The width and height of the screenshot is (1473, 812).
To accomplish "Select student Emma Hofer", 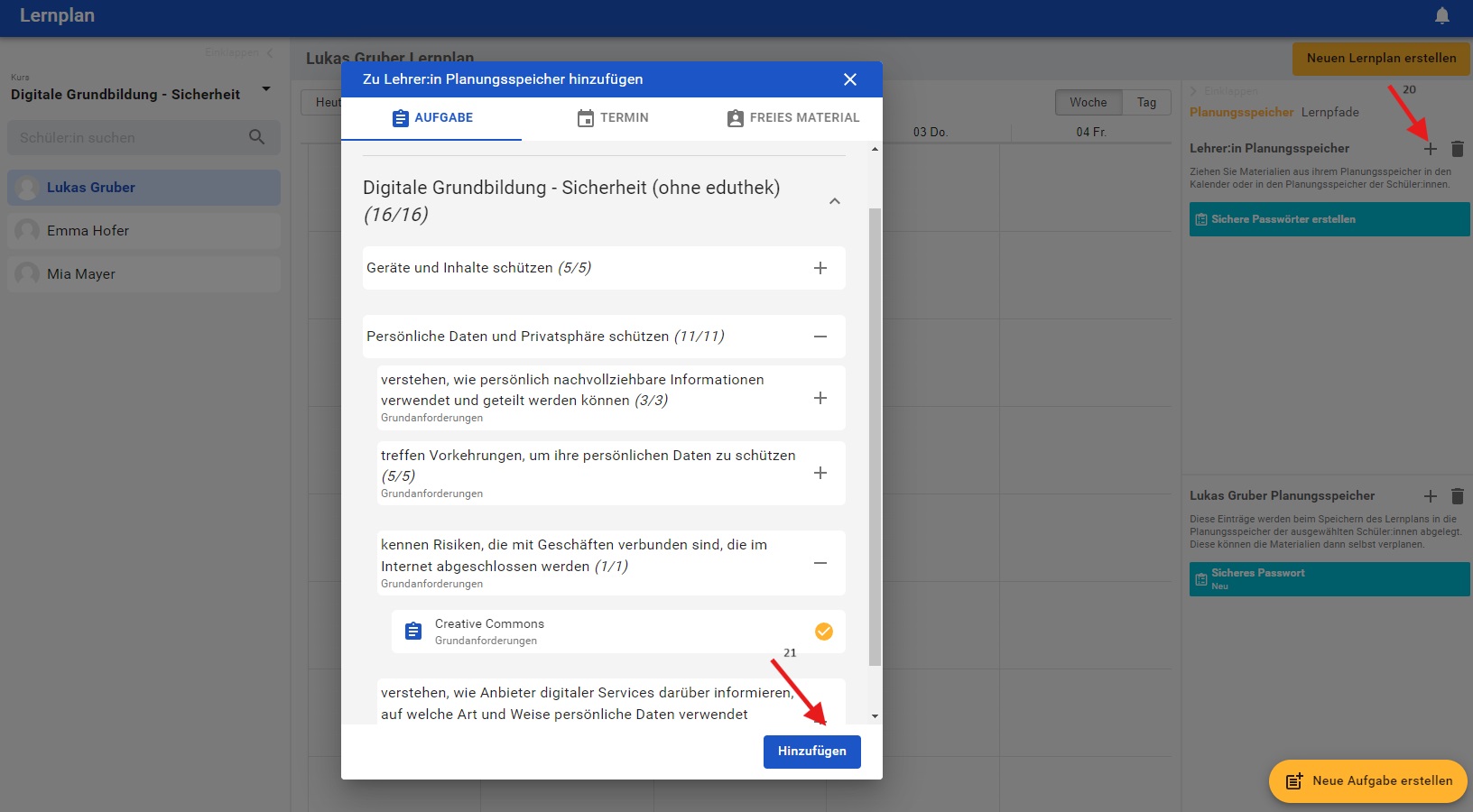I will [144, 231].
